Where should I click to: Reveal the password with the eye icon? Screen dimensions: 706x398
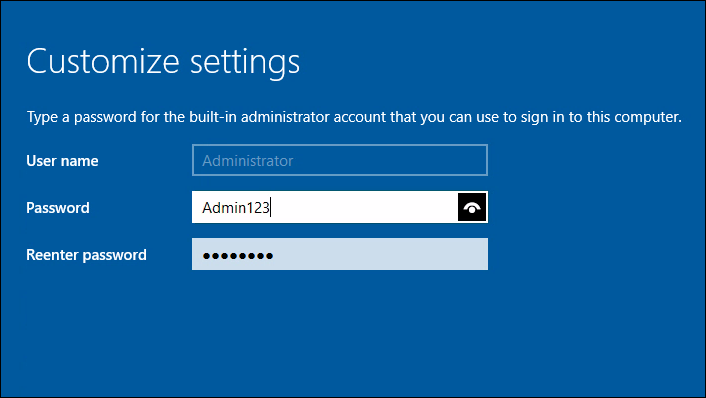pos(472,207)
